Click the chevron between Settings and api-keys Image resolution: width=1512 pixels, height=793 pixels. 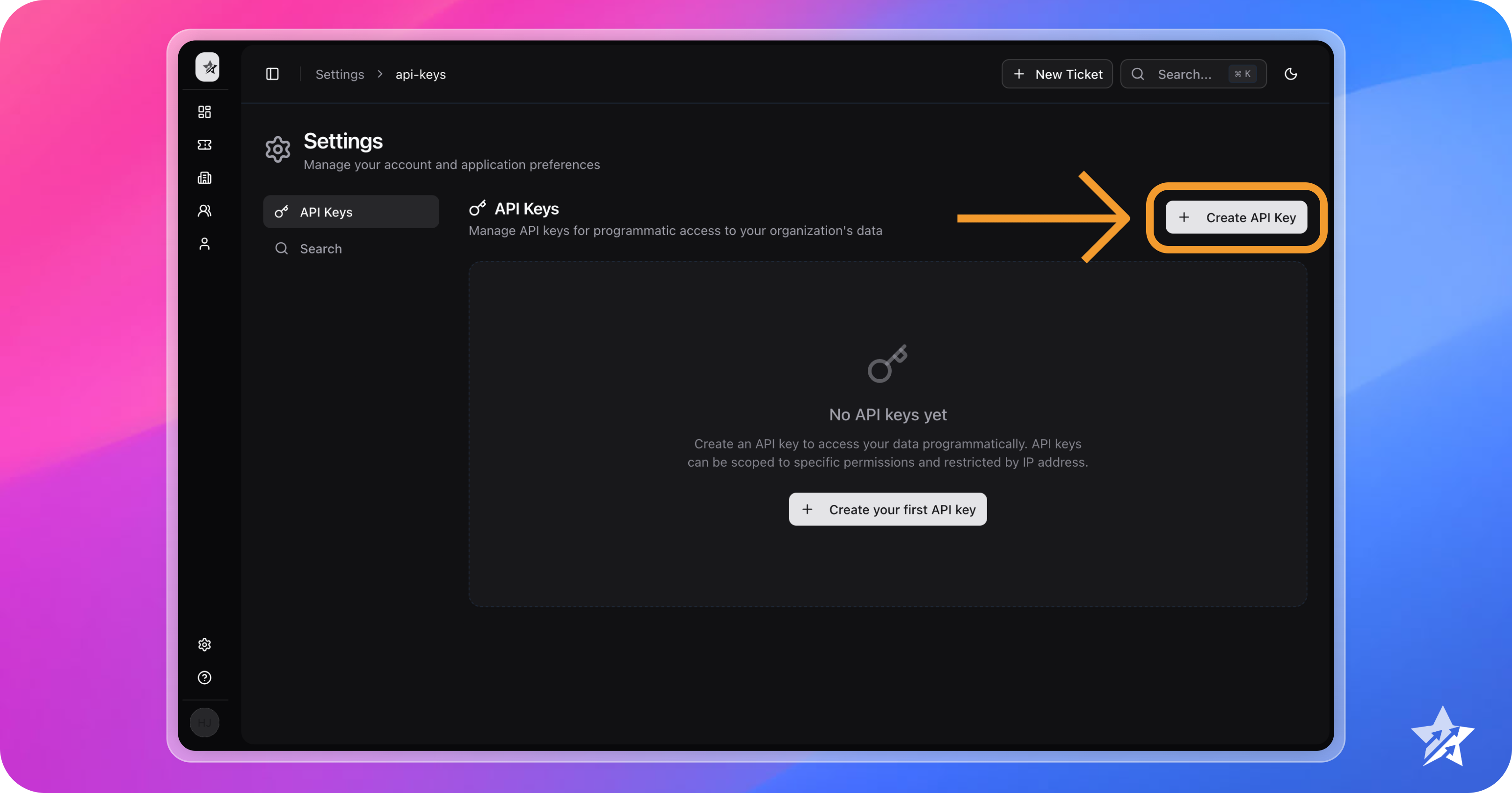click(380, 74)
